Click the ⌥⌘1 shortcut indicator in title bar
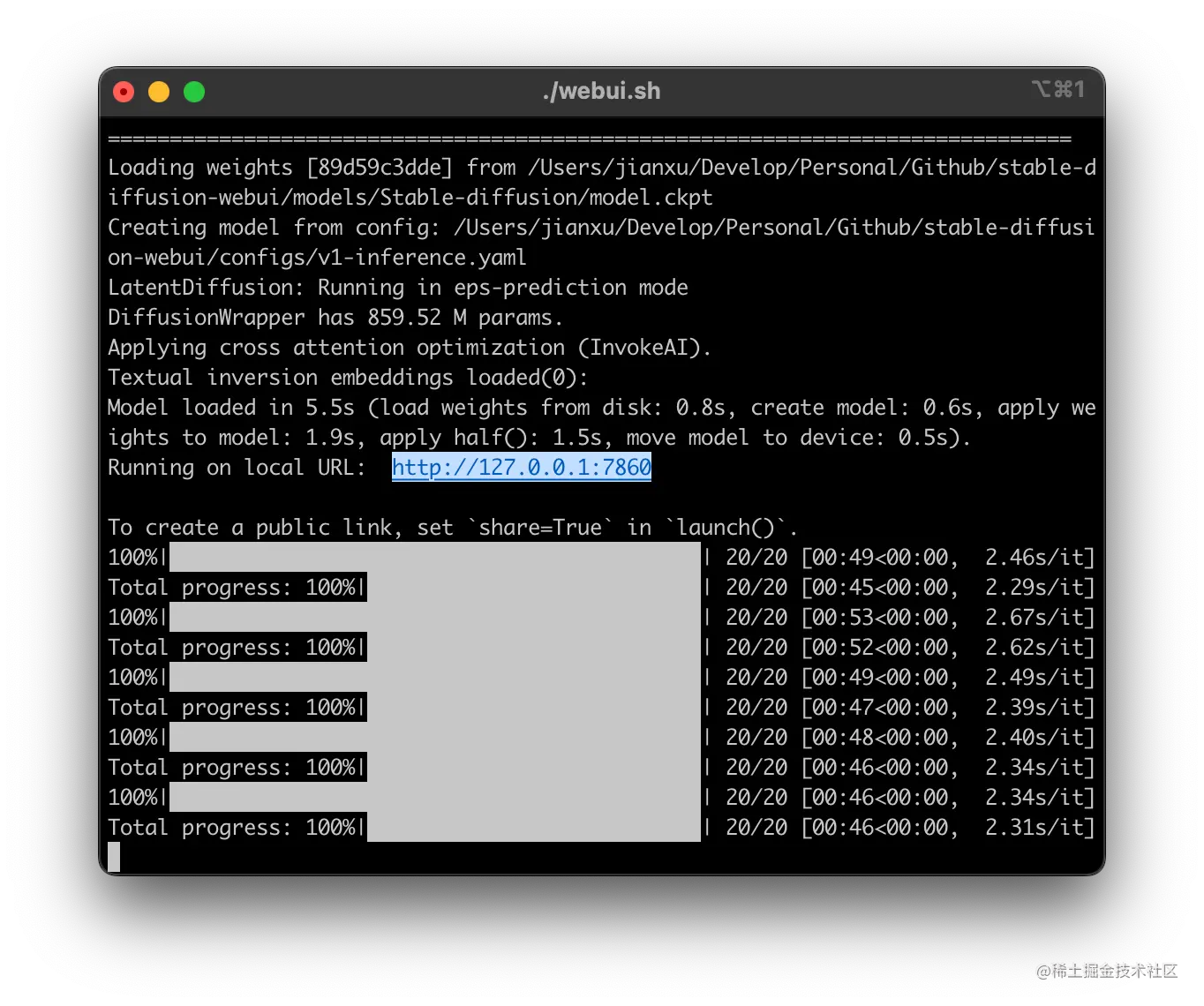 (1057, 89)
